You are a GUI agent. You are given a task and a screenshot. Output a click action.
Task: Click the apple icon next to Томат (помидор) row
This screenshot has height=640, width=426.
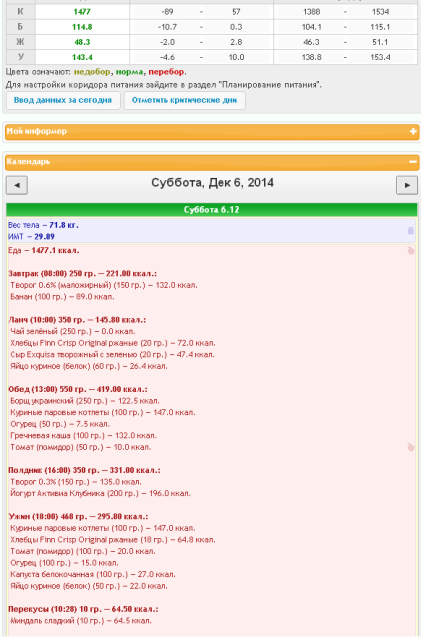click(x=410, y=447)
